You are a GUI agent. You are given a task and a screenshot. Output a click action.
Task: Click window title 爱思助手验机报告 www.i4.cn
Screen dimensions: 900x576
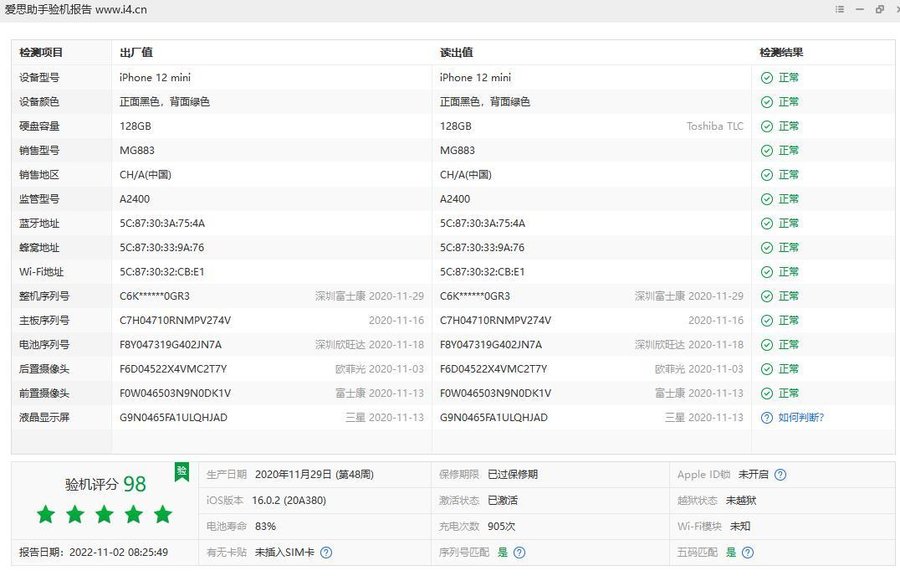coord(76,10)
